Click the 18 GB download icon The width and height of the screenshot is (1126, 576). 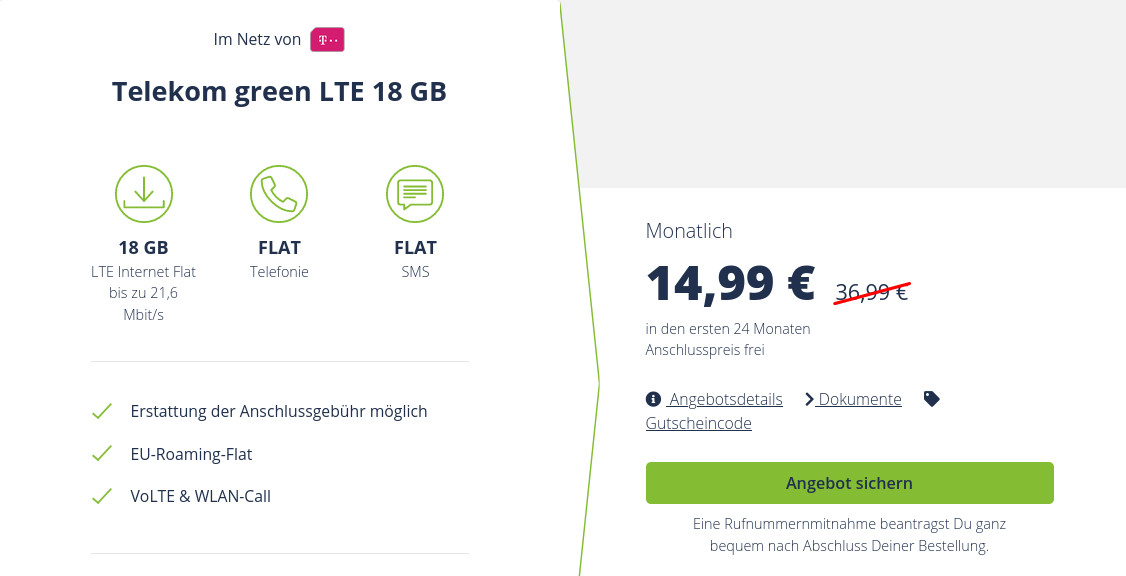(143, 194)
